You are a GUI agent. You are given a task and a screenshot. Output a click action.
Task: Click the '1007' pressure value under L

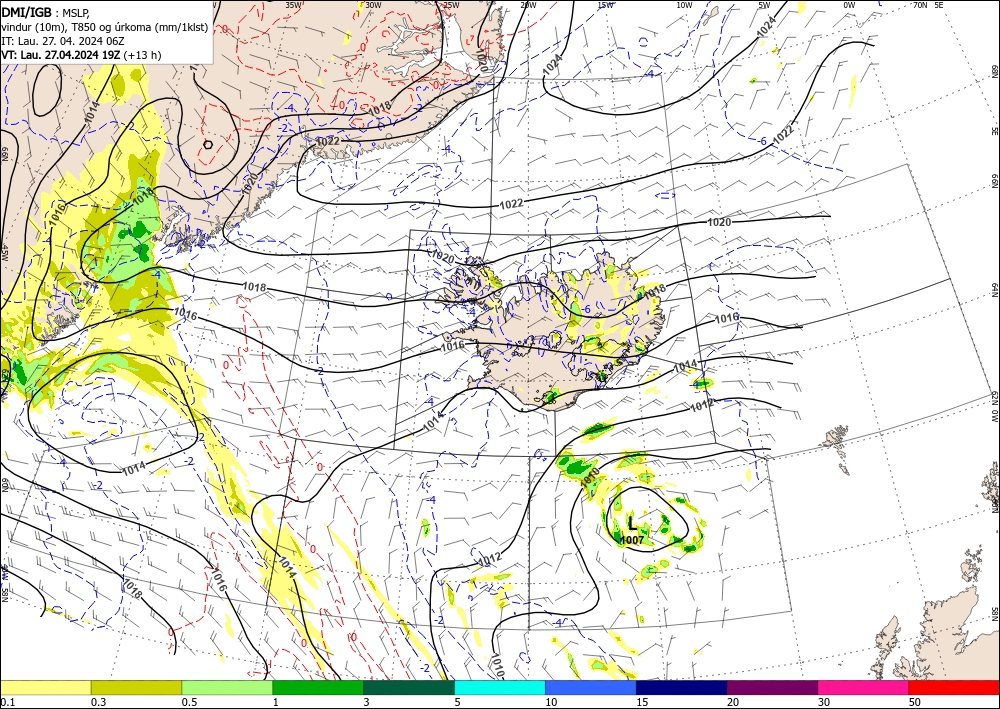point(632,541)
